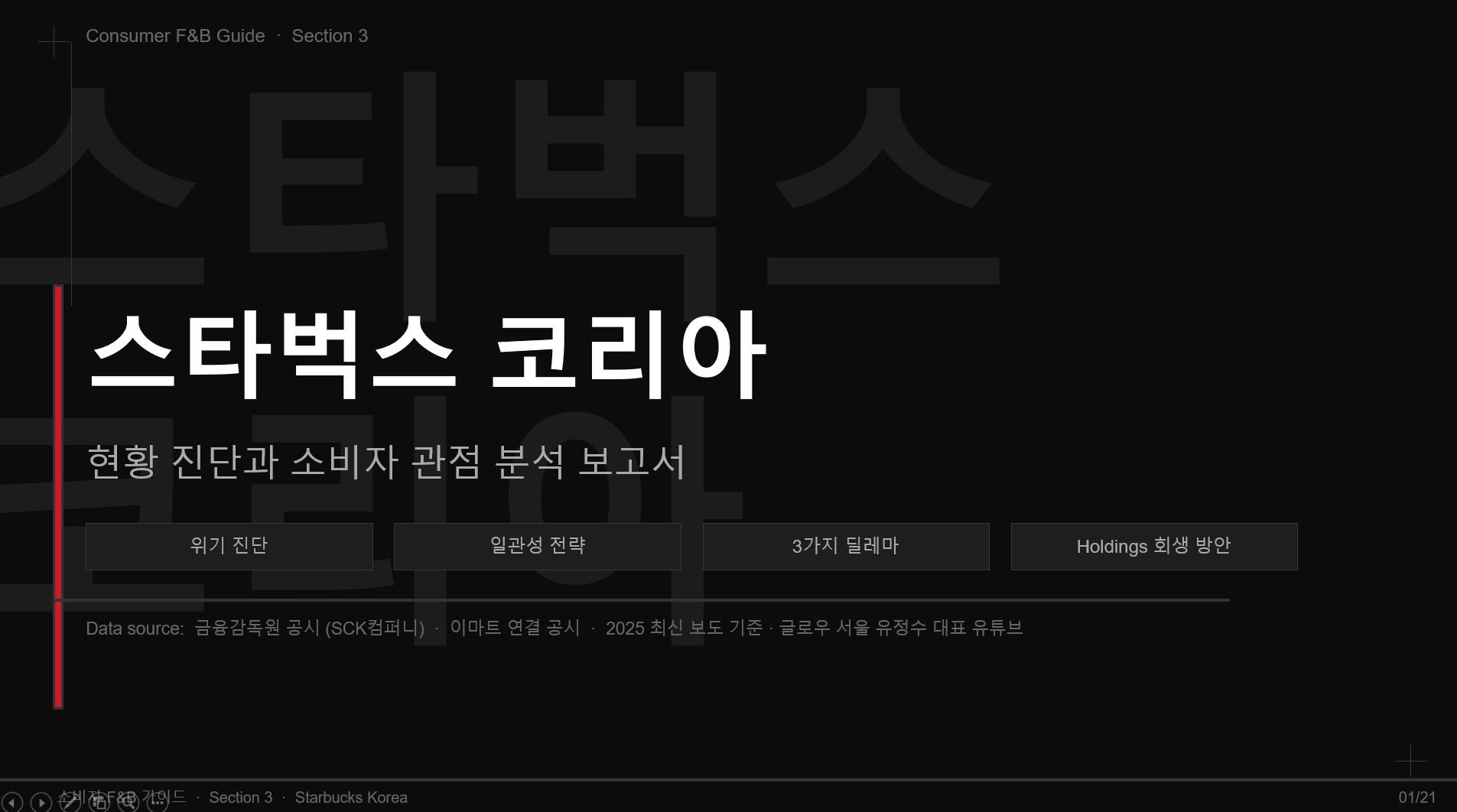
Task: Click the title 스타벅스 코리아
Action: 428,356
